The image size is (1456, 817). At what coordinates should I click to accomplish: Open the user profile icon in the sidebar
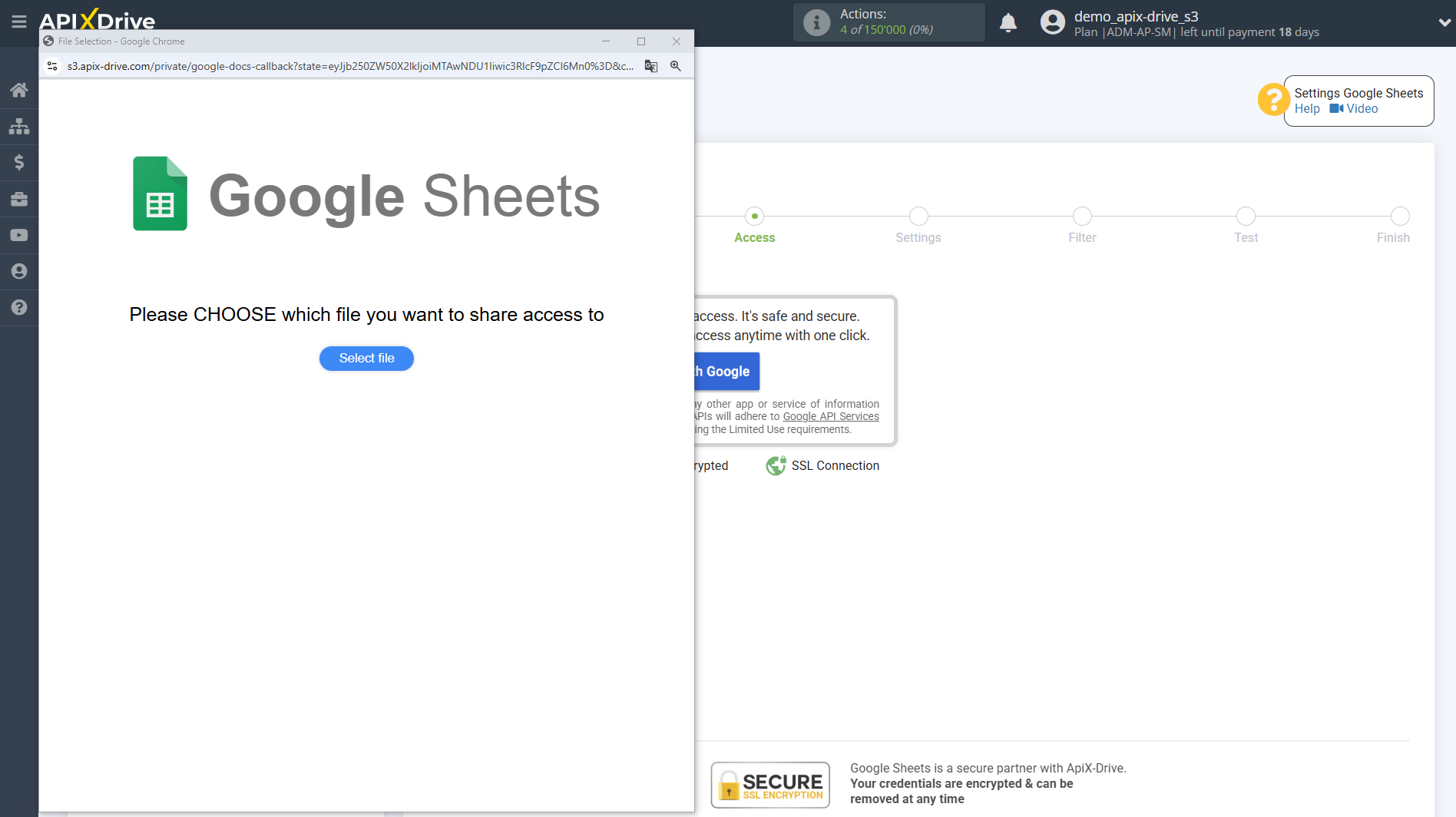(19, 271)
